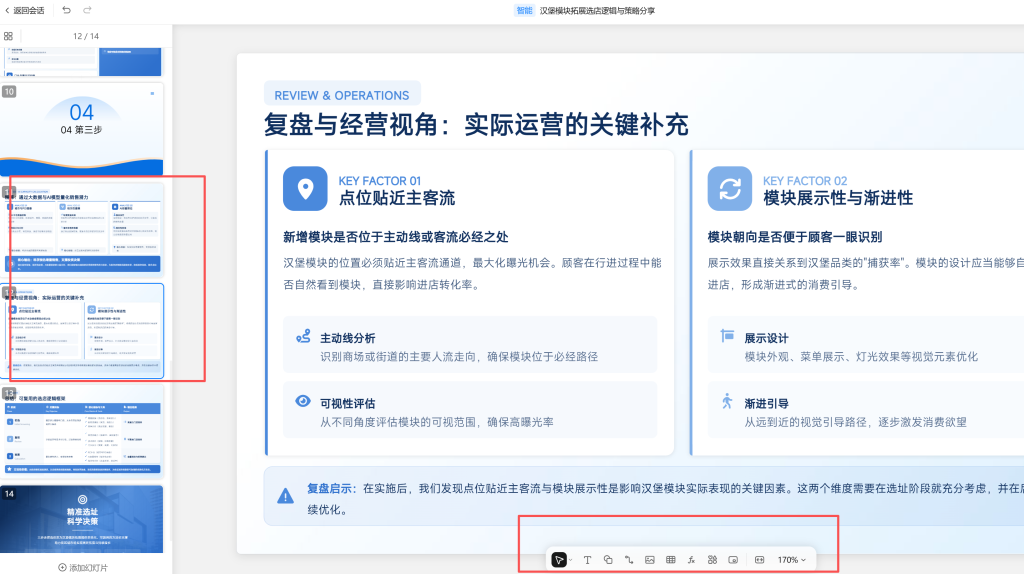
Task: Select slide 11 thumbnail
Action: coord(82,229)
